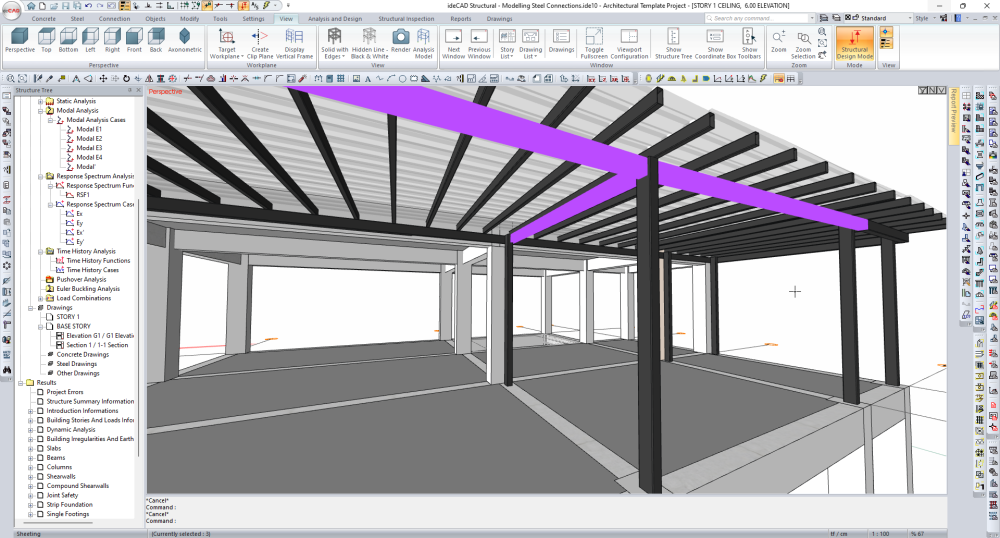
Task: Open the Analysis and Design tab
Action: pos(335,19)
